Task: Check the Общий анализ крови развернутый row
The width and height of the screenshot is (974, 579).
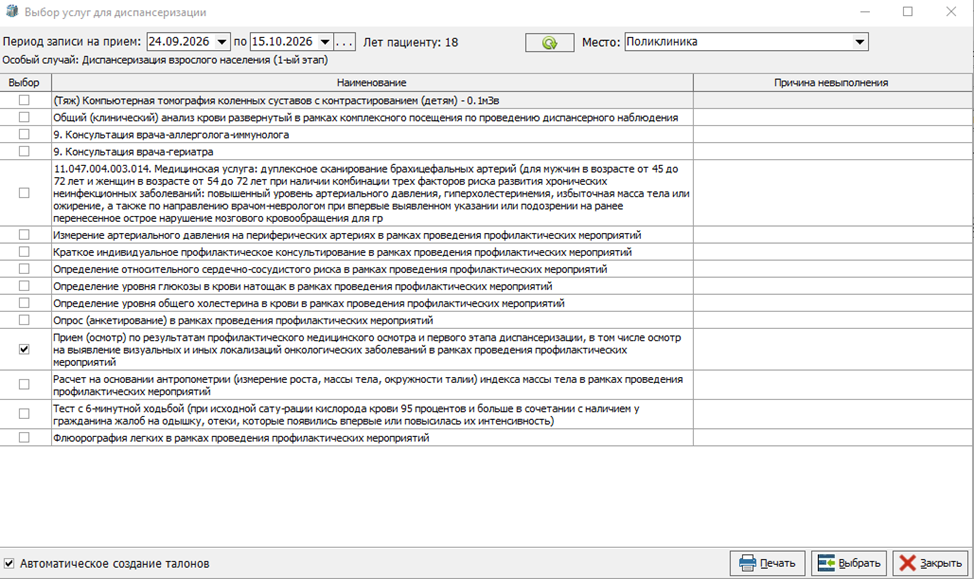Action: [x=24, y=117]
